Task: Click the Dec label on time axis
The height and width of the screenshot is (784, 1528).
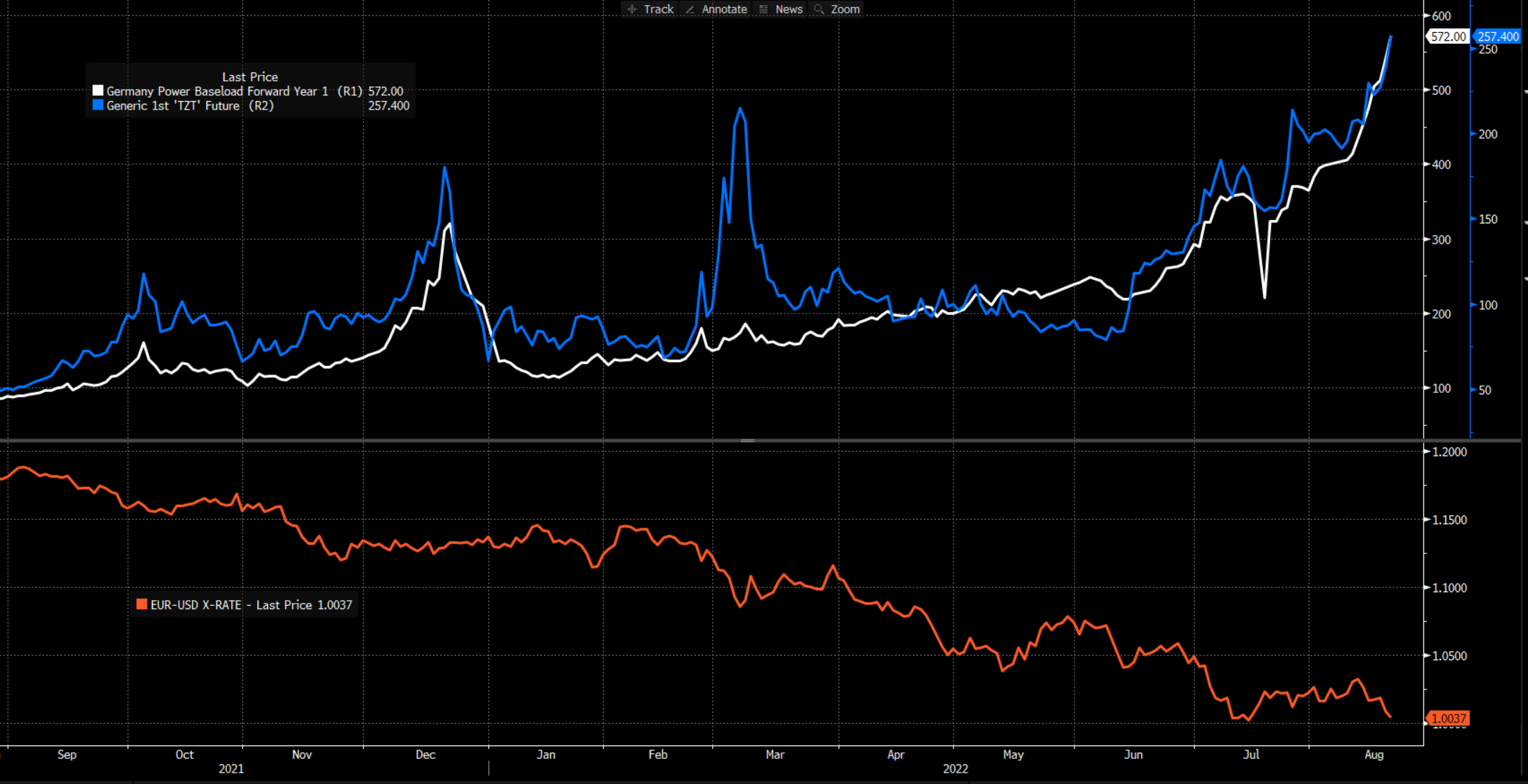Action: [x=426, y=755]
